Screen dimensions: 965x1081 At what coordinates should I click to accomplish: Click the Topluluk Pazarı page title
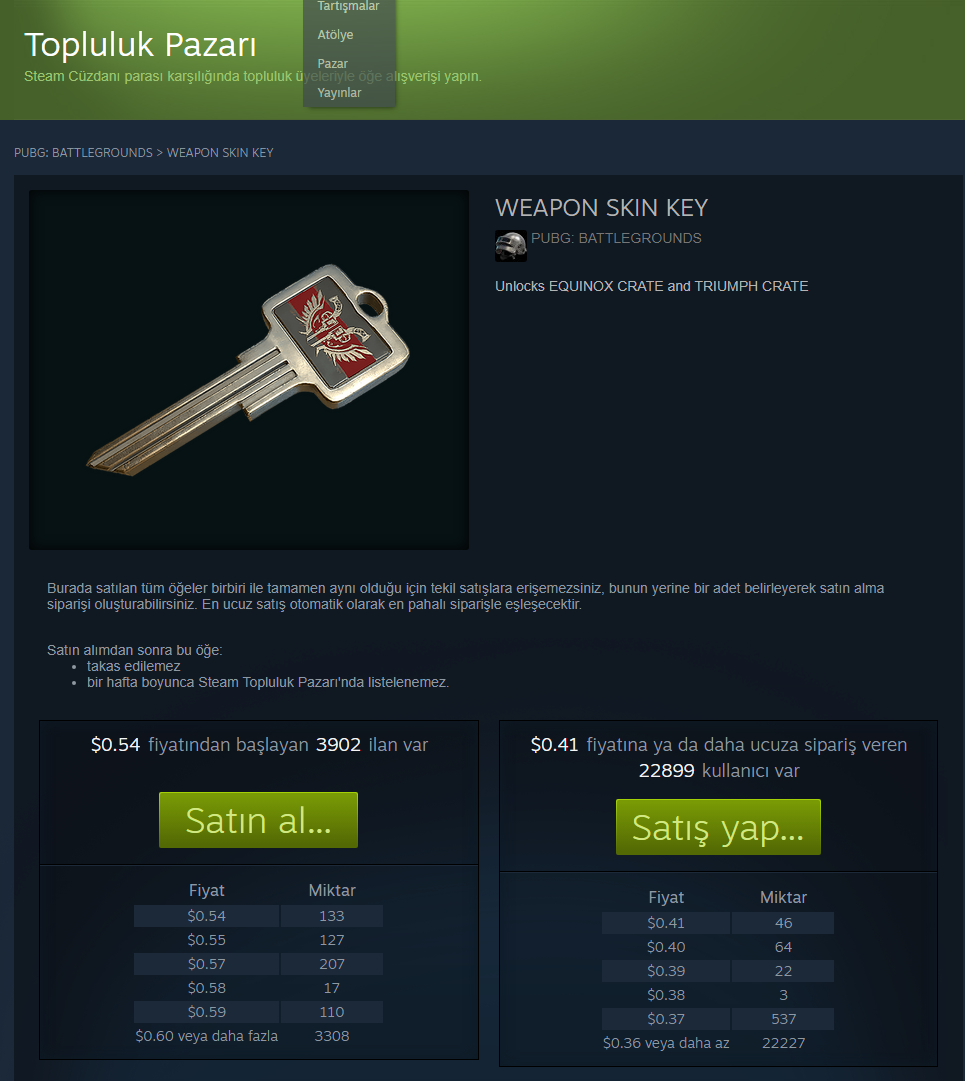tap(140, 45)
